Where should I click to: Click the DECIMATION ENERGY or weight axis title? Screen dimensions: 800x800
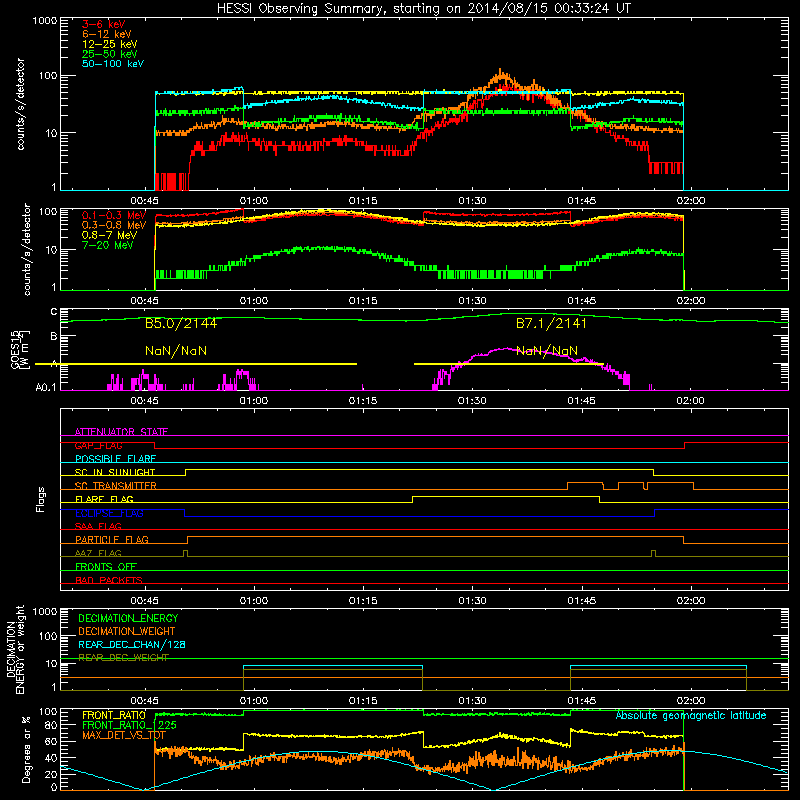[15, 649]
